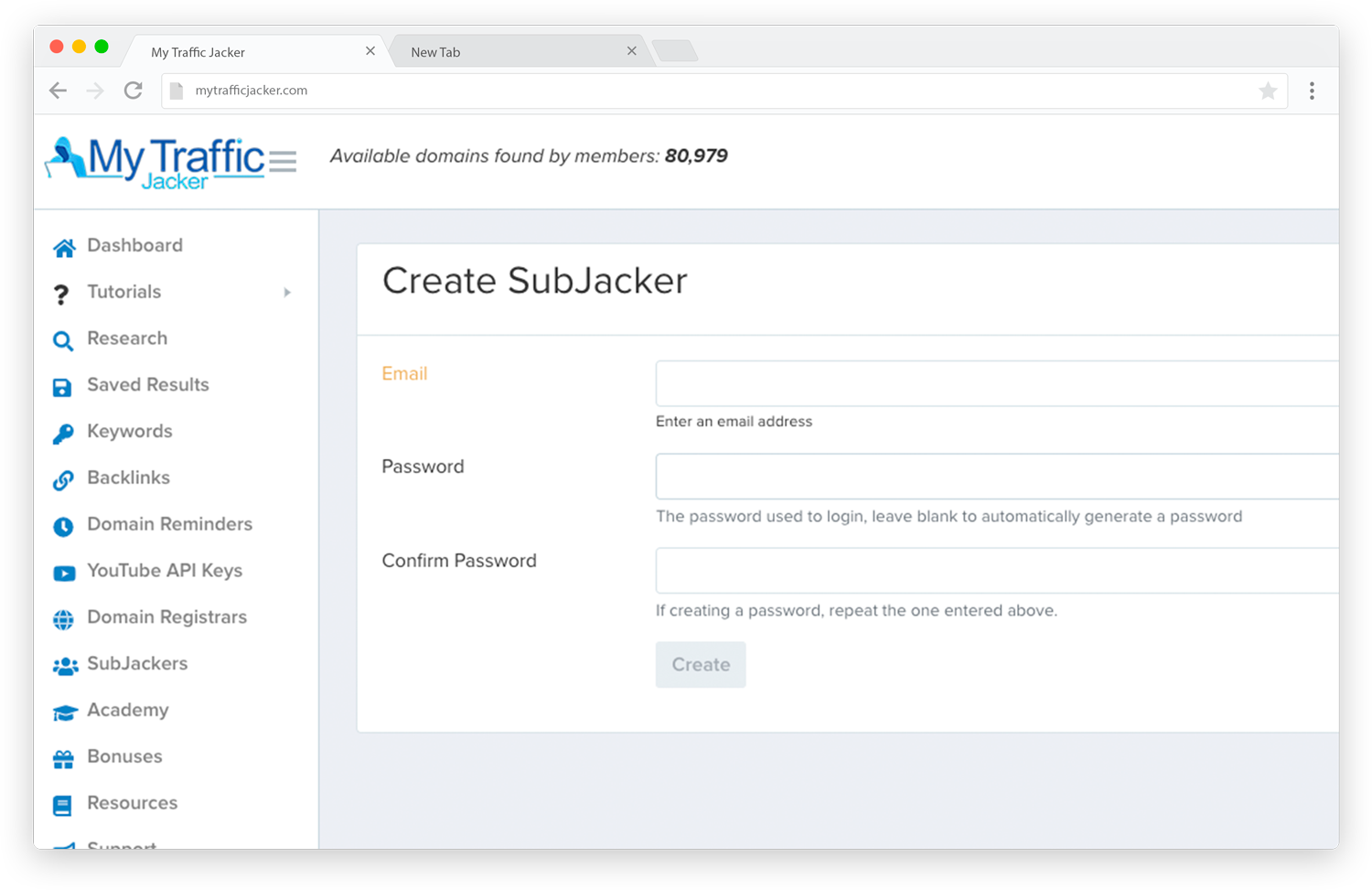Screen dimensions: 1372x890
Task: Open Bonuses in the sidebar
Action: pyautogui.click(x=124, y=756)
